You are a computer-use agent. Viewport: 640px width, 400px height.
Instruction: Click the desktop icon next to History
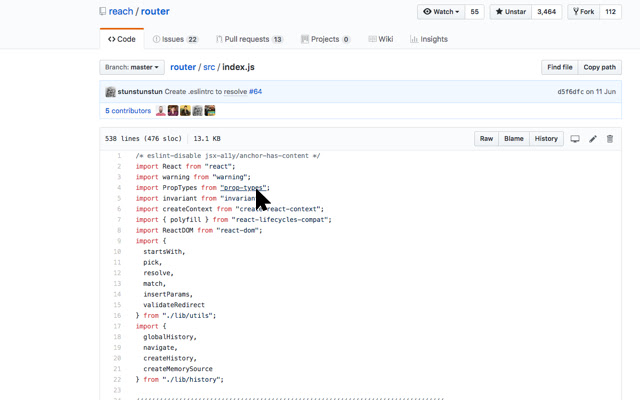(x=575, y=139)
